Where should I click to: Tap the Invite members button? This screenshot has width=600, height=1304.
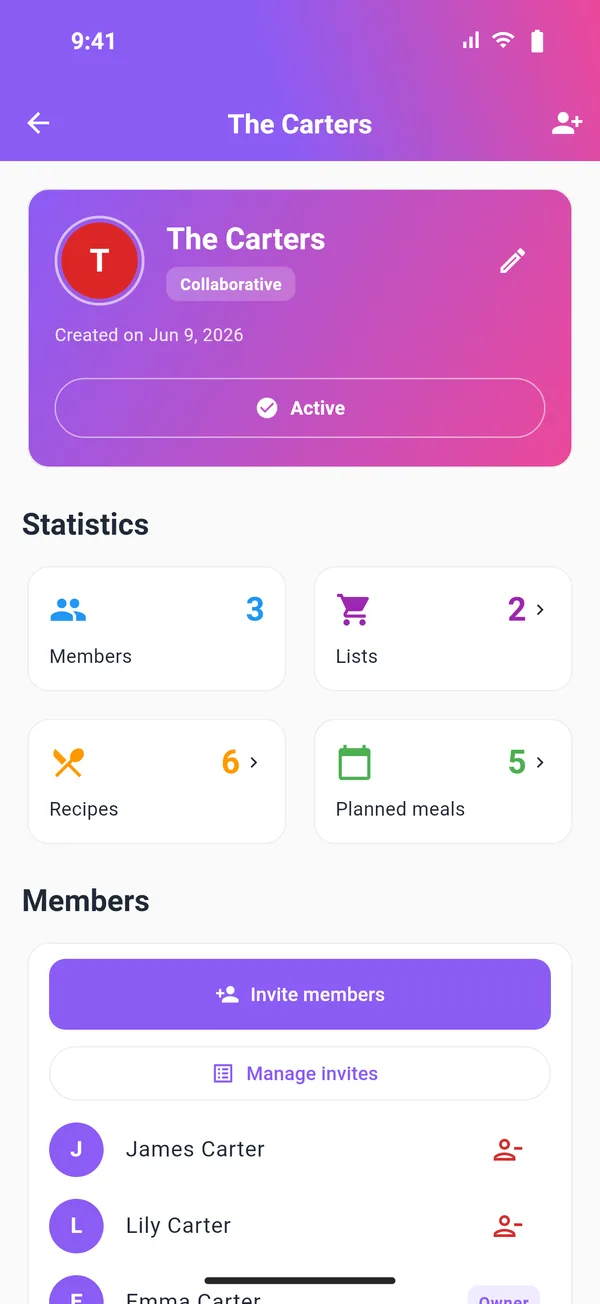pyautogui.click(x=300, y=994)
